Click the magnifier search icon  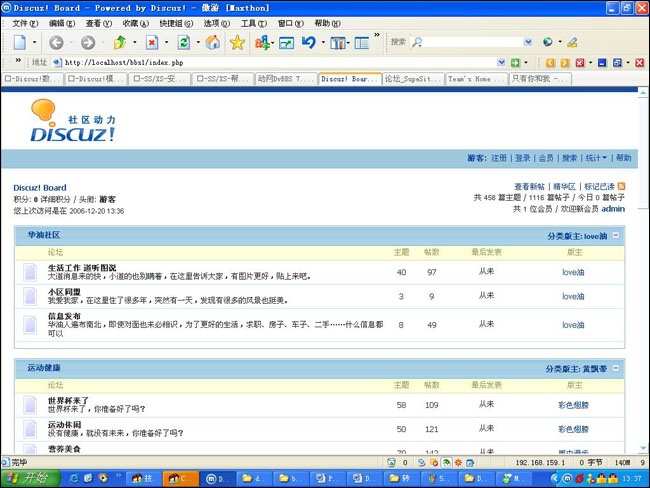(417, 42)
